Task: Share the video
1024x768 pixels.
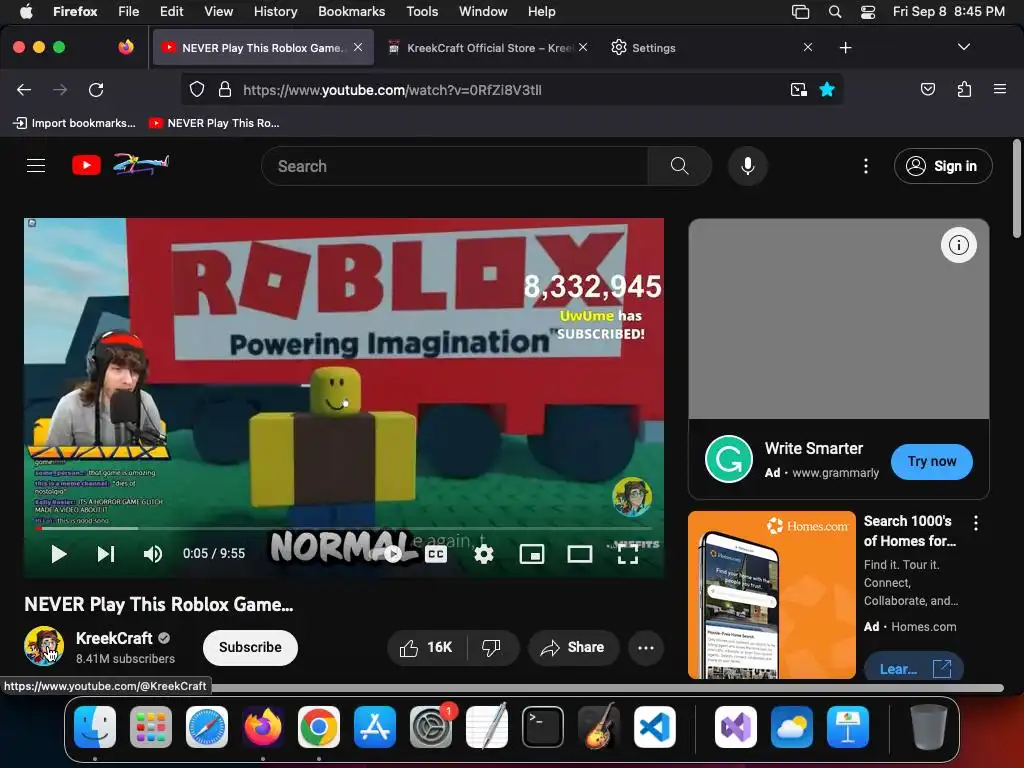Action: (573, 647)
